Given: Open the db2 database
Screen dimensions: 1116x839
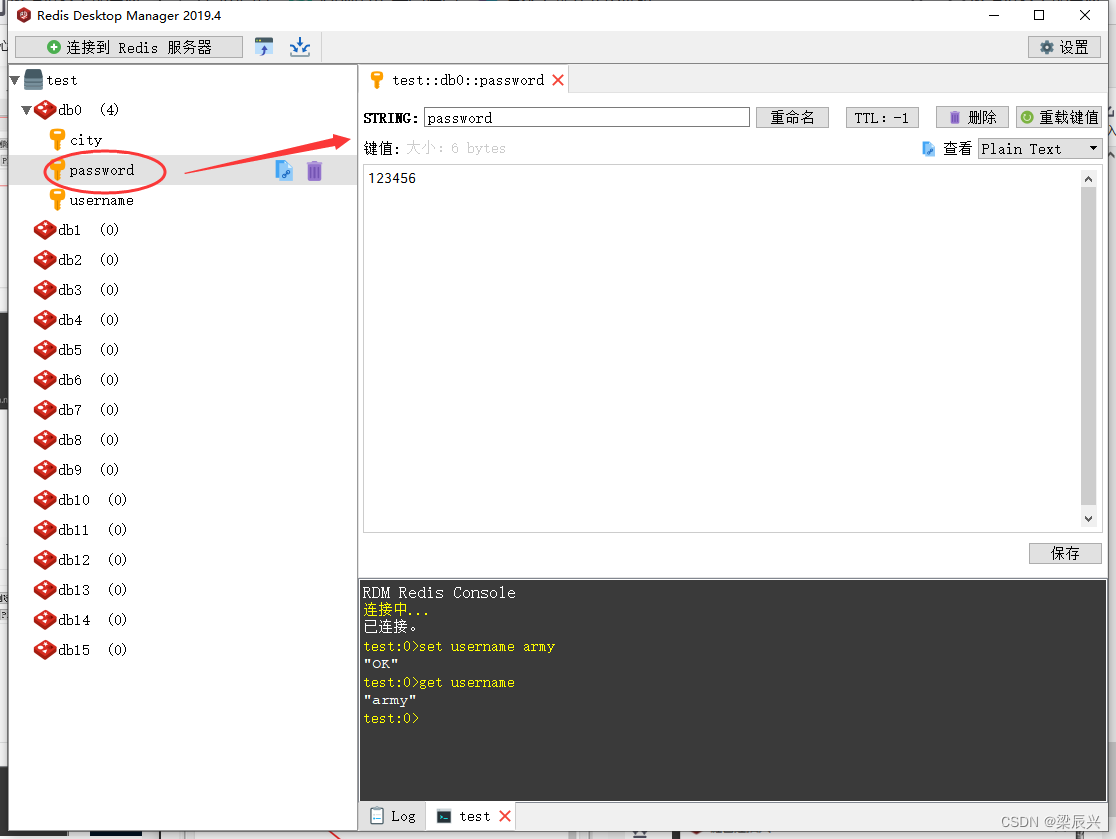Looking at the screenshot, I should pyautogui.click(x=76, y=260).
